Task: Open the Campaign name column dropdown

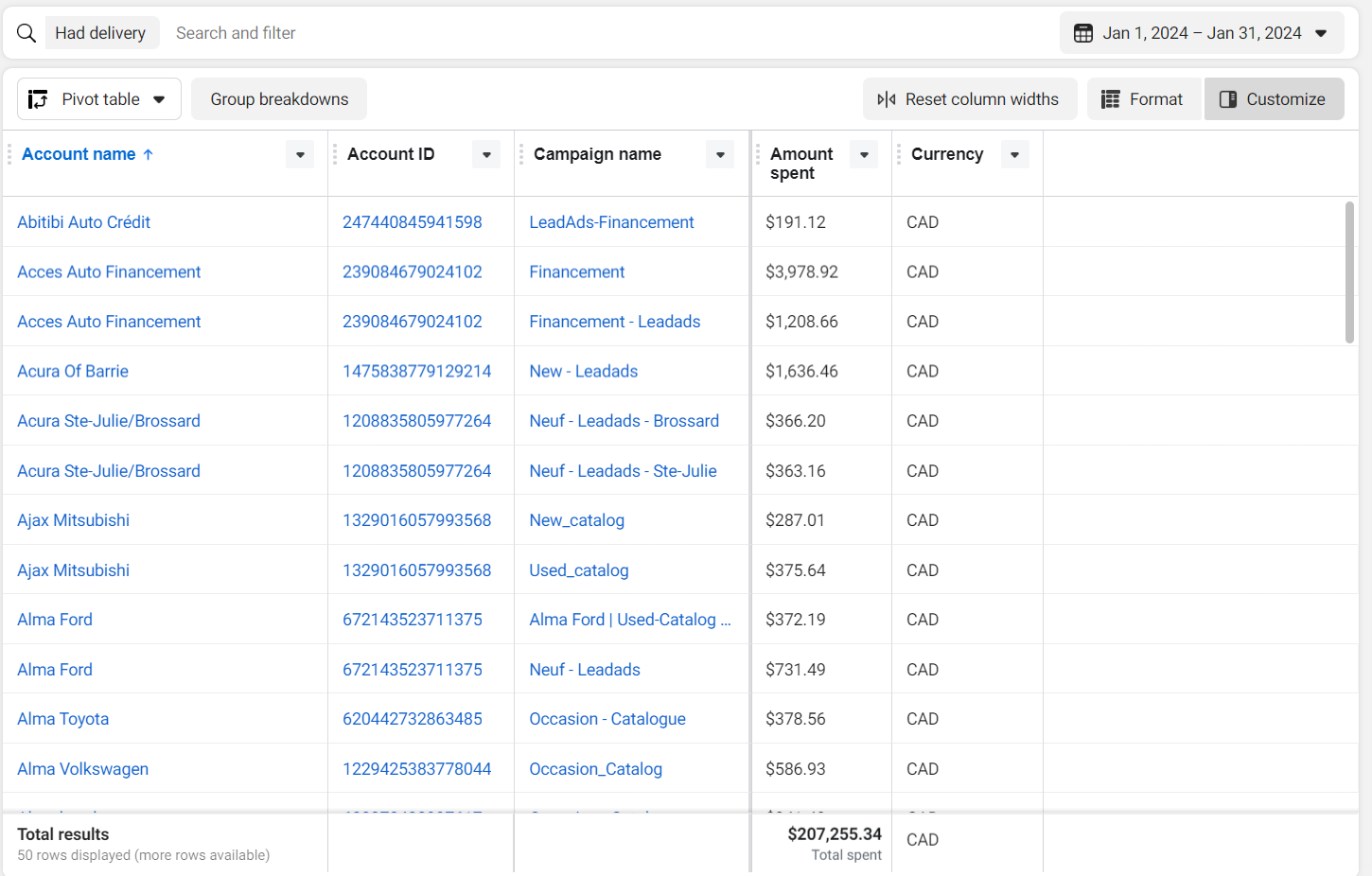Action: point(720,155)
